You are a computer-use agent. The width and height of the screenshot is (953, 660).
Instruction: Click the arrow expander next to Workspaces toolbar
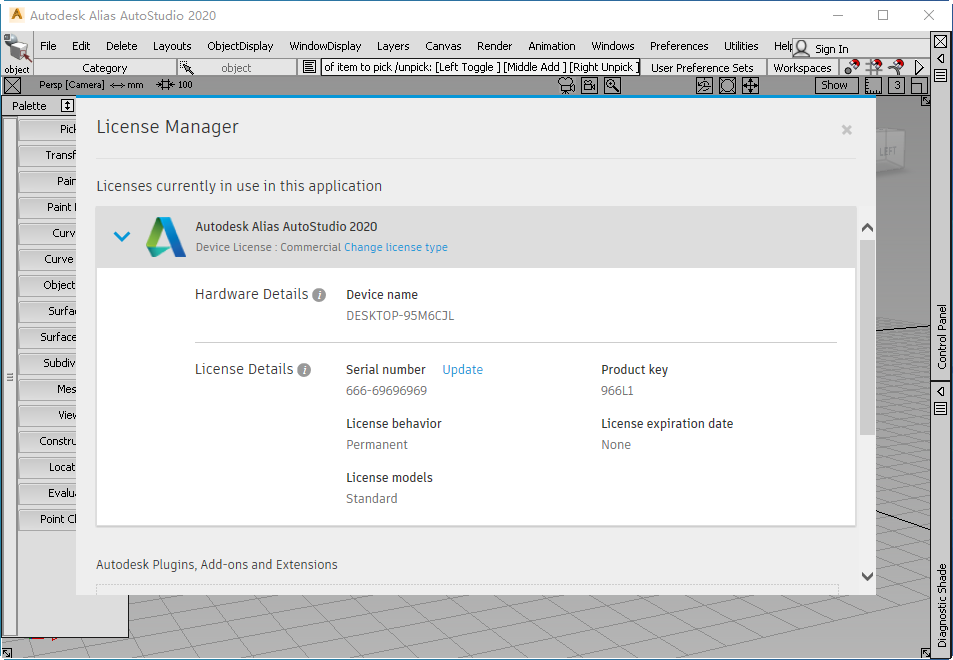pos(918,67)
